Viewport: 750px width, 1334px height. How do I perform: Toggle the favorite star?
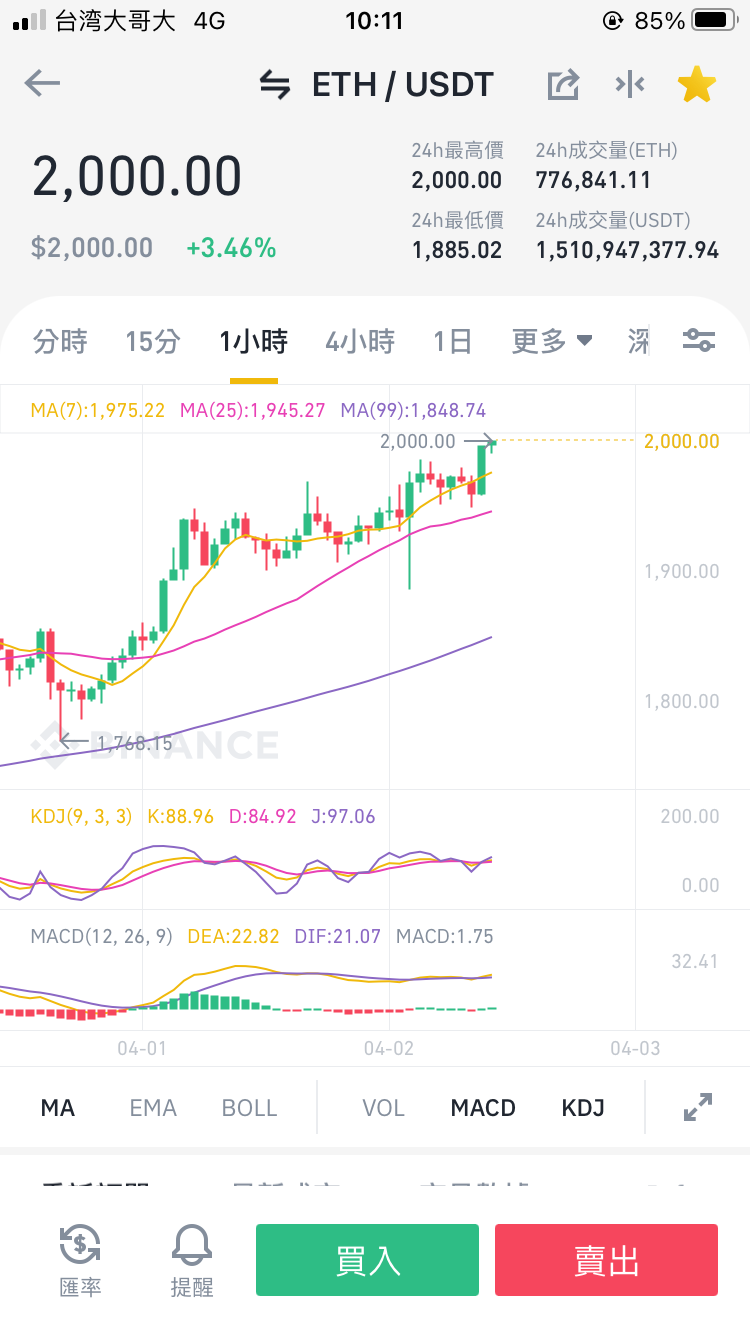point(697,85)
